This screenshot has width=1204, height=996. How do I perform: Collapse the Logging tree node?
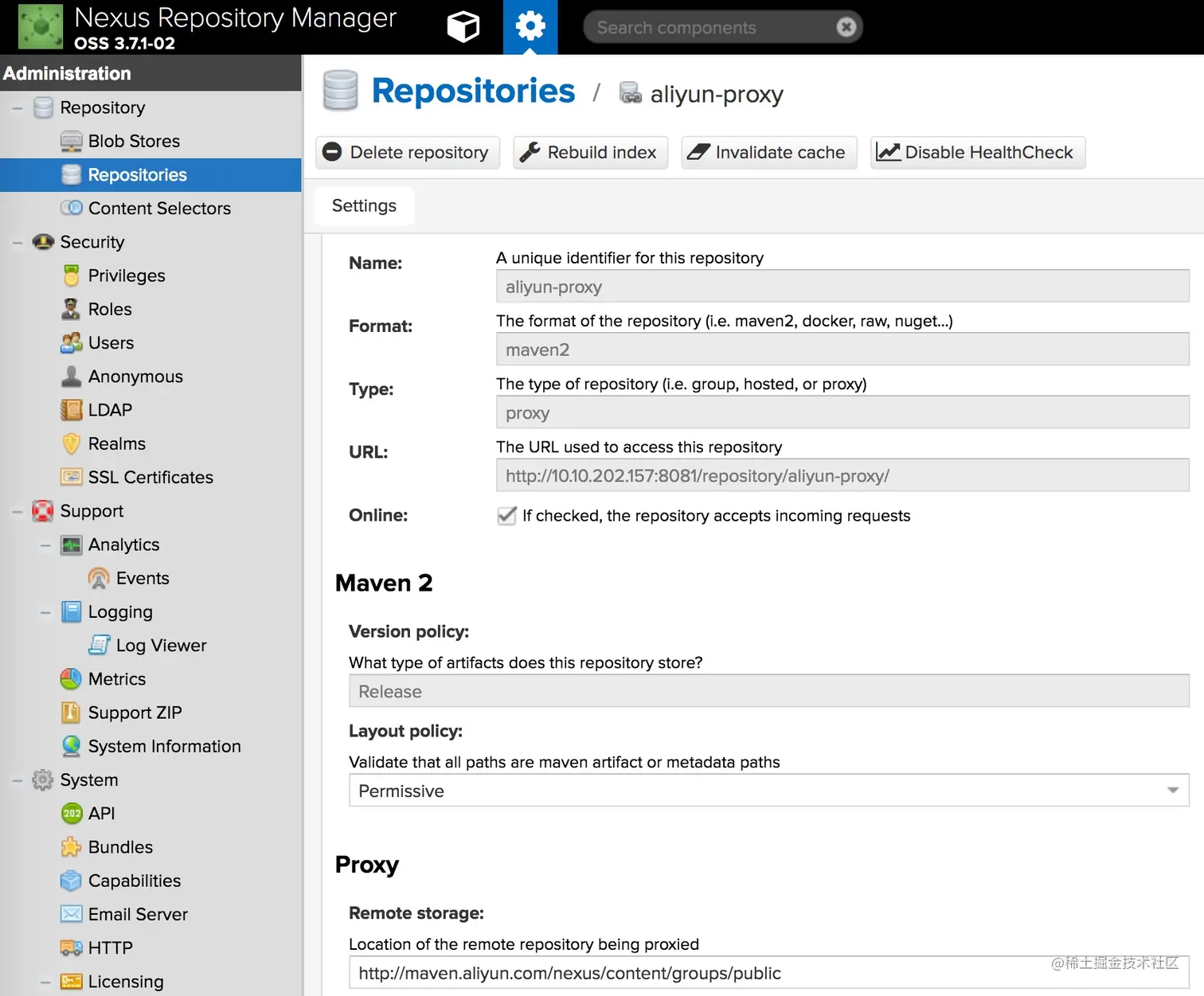45,611
